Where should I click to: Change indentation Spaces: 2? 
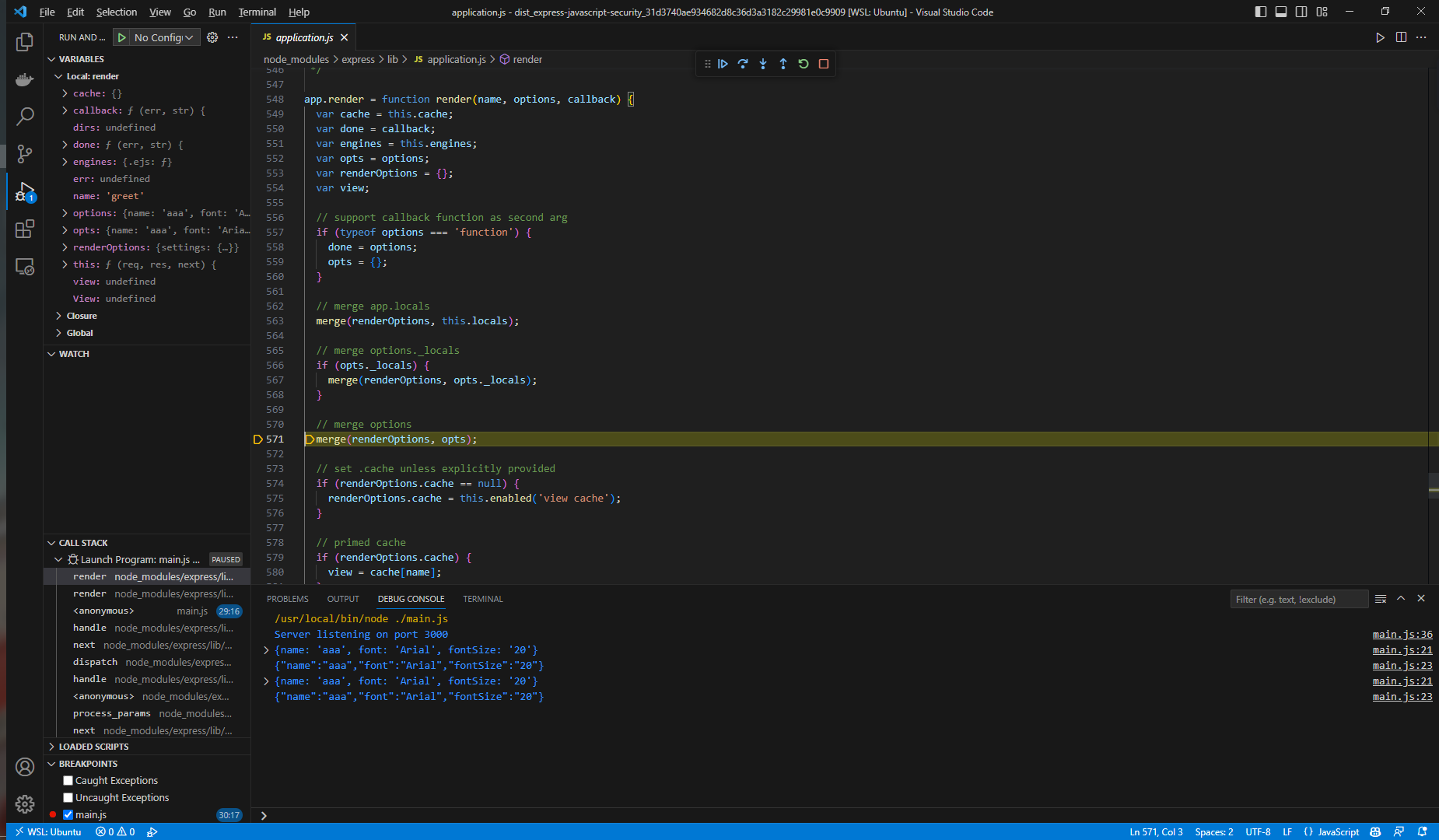click(1214, 831)
